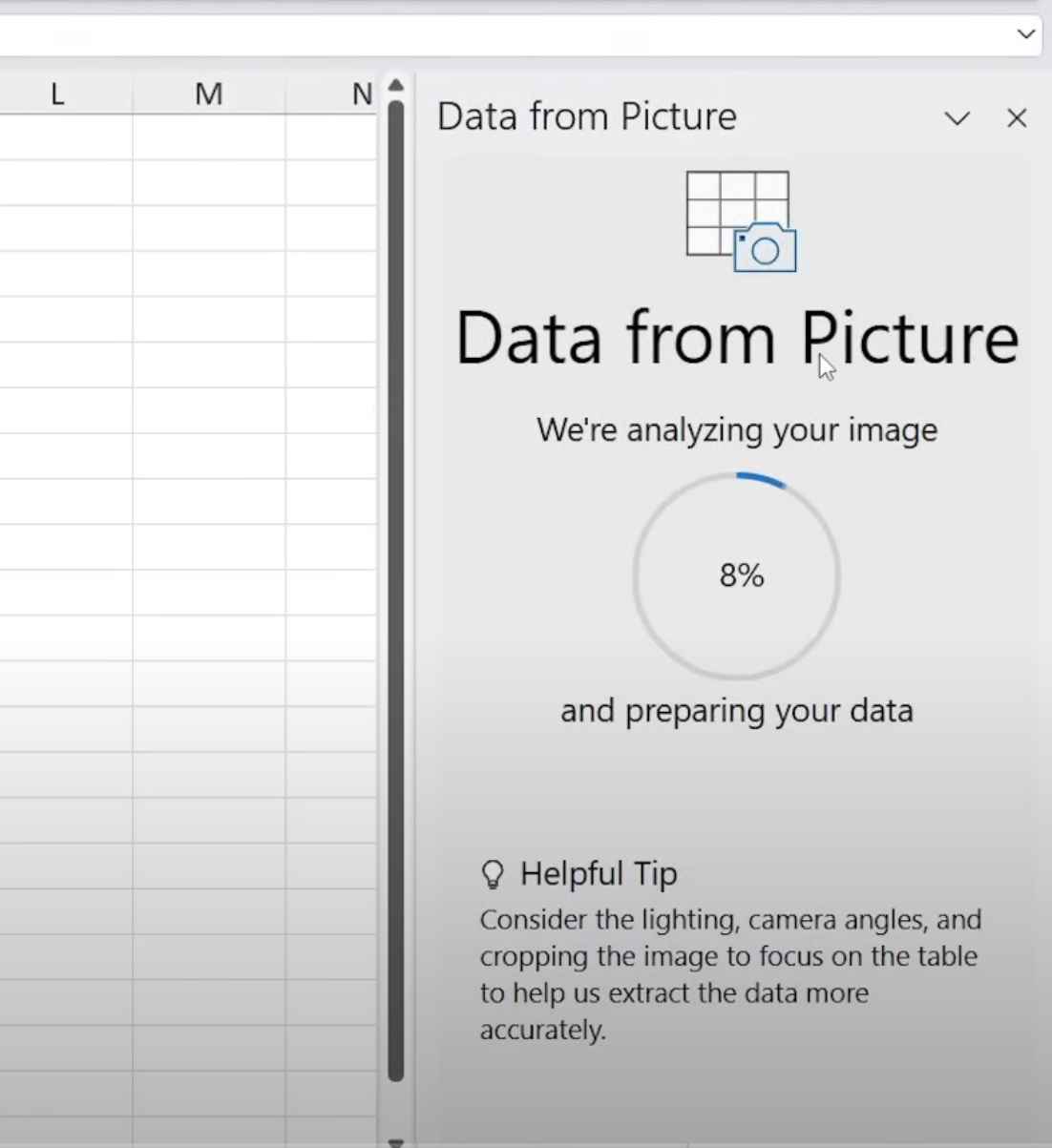Click the "We're analyzing your image" text

coord(737,430)
